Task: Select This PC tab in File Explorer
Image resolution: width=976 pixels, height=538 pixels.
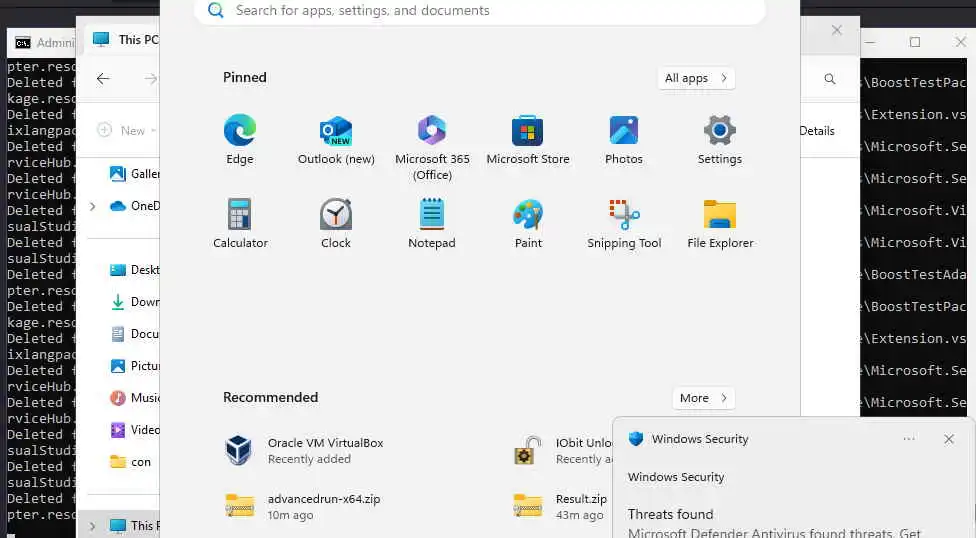Action: (124, 40)
